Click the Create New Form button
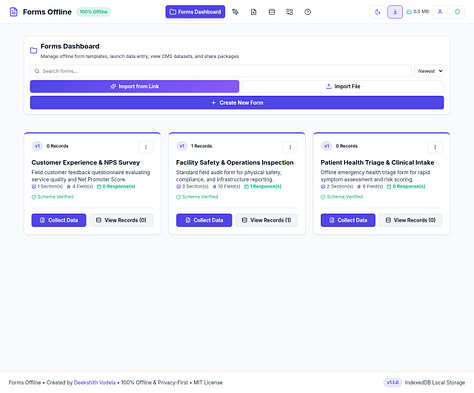Image resolution: width=474 pixels, height=393 pixels. pos(237,103)
